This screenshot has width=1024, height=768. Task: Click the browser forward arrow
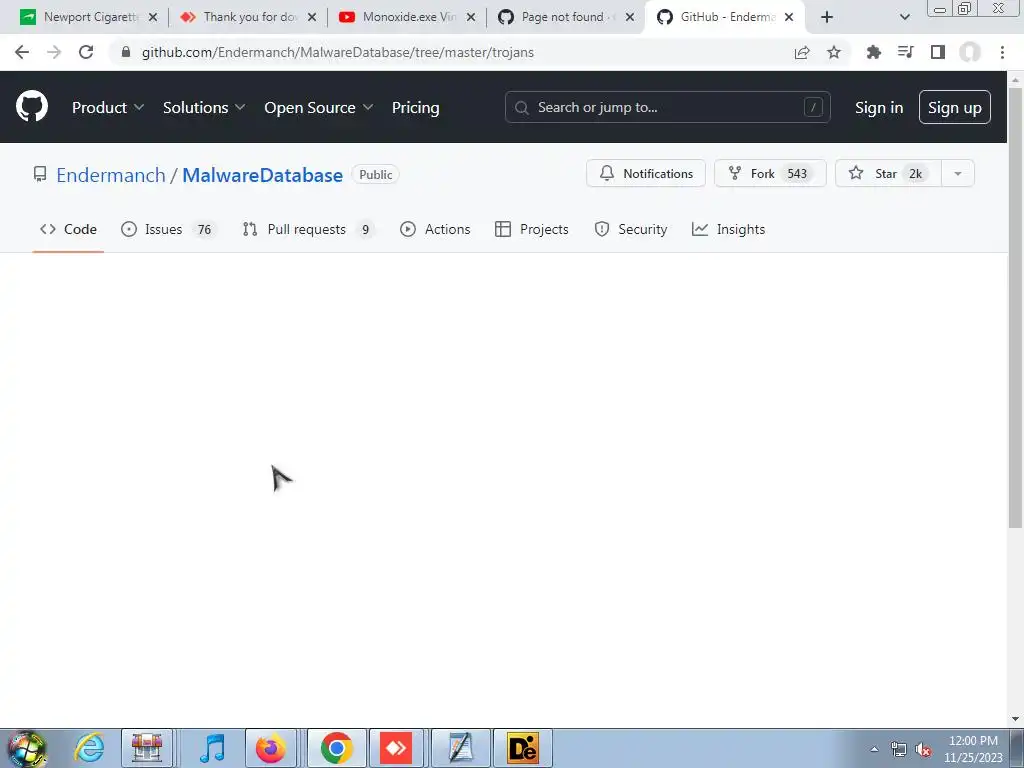click(x=54, y=52)
